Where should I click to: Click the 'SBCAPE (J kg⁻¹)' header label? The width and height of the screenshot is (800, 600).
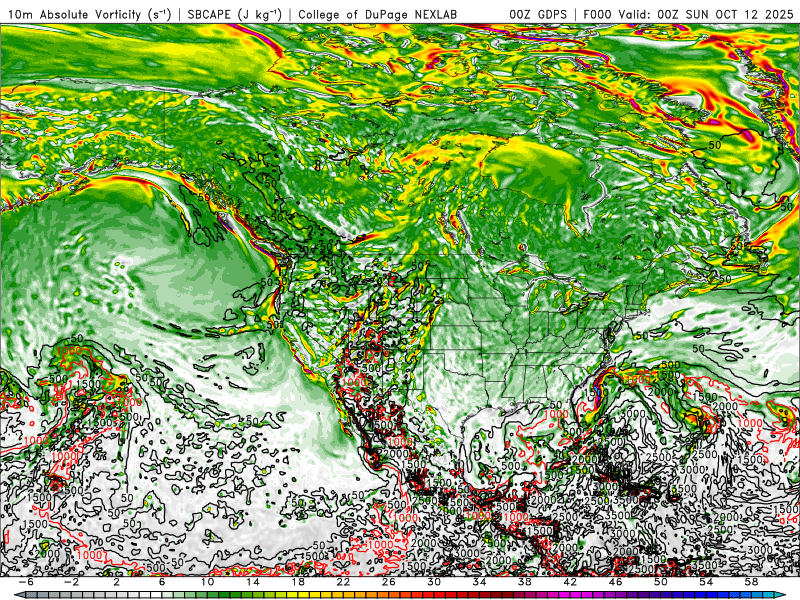point(234,14)
